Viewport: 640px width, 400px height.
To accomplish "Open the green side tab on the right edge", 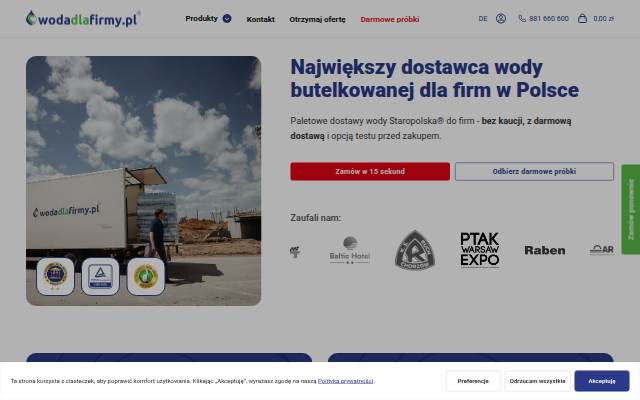I will (631, 209).
